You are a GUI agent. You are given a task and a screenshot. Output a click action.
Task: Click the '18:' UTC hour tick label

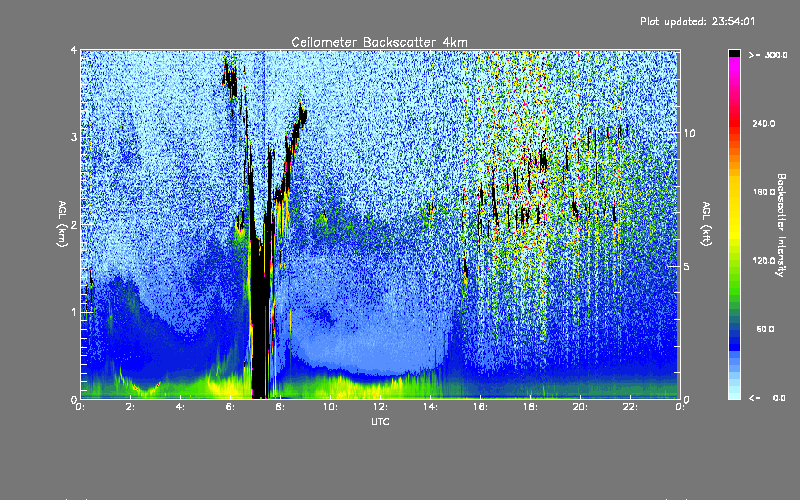coord(530,407)
